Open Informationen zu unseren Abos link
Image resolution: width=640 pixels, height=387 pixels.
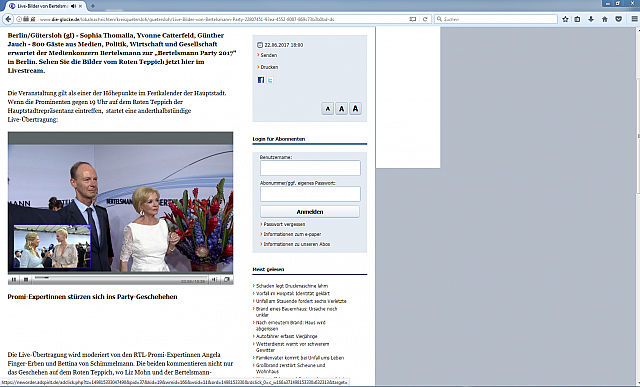tap(297, 244)
